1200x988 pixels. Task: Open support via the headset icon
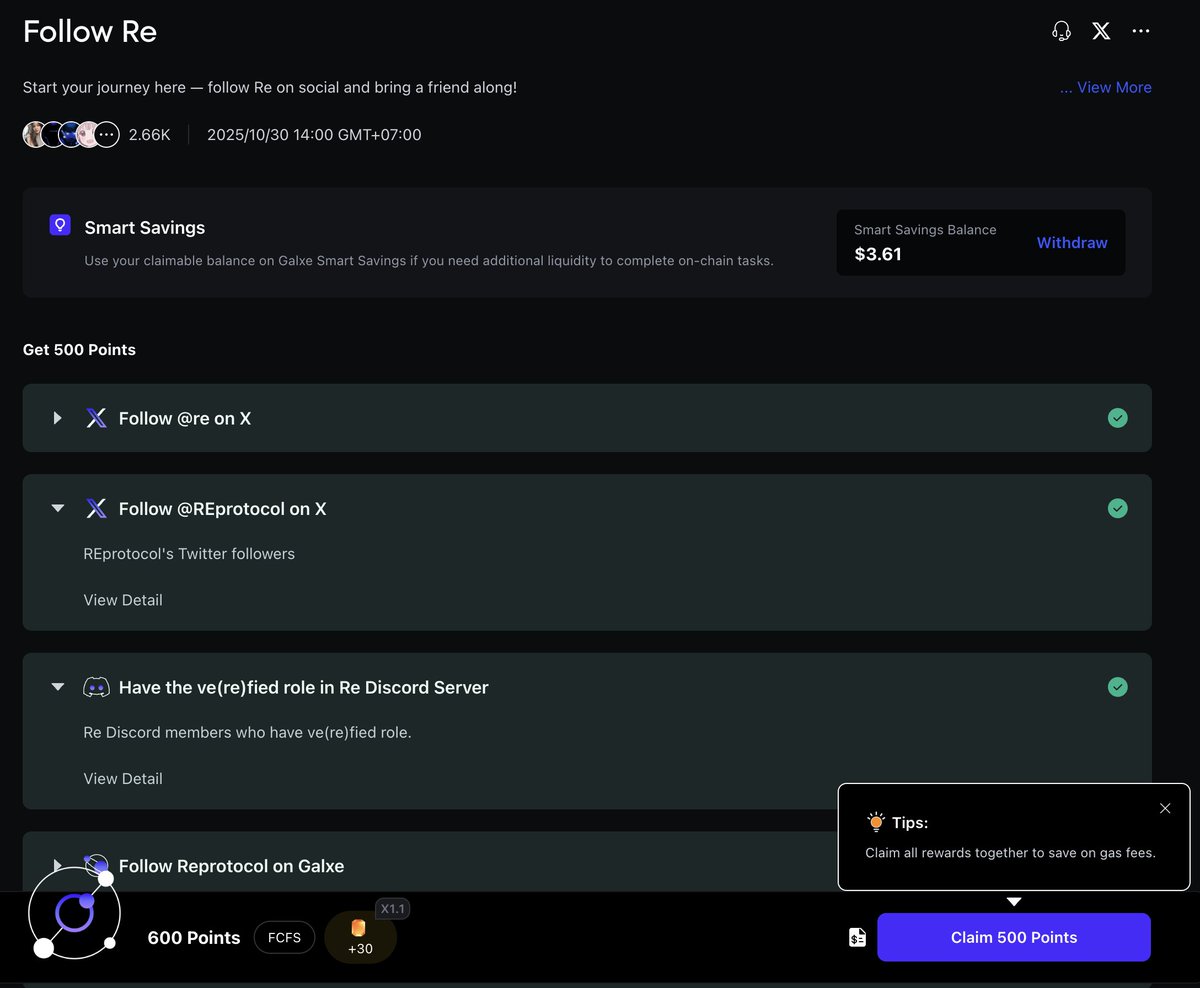[1060, 30]
